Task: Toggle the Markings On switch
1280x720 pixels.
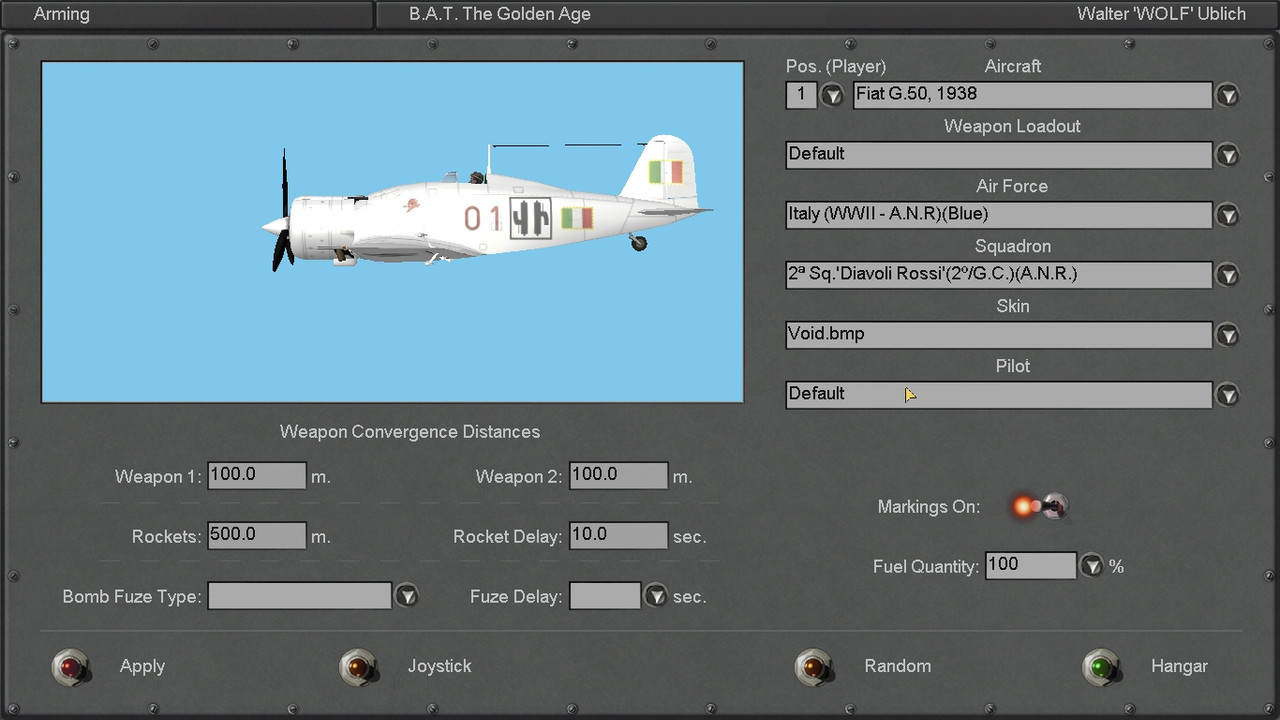Action: click(x=1040, y=507)
